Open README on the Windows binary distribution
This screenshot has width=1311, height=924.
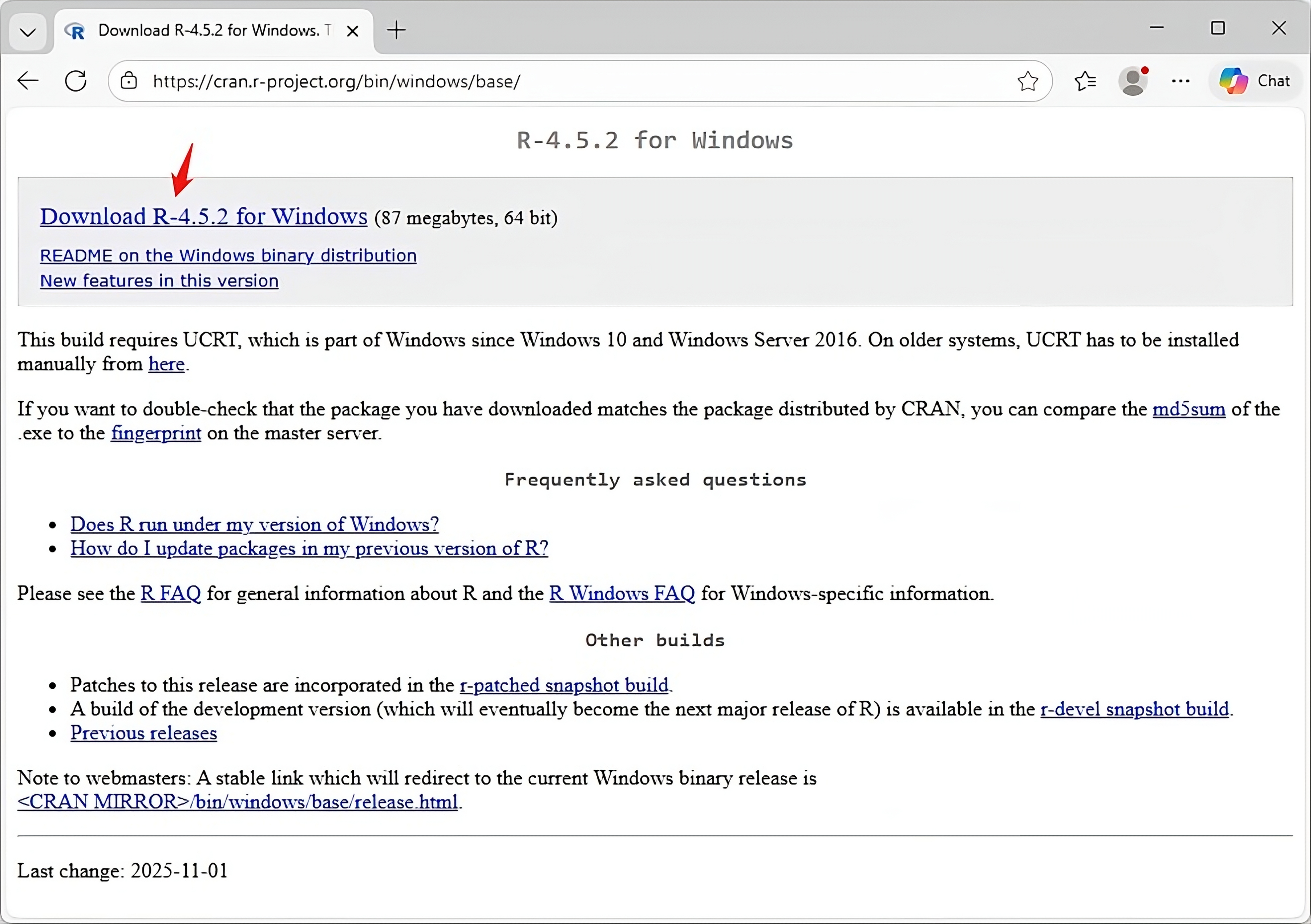coord(228,255)
